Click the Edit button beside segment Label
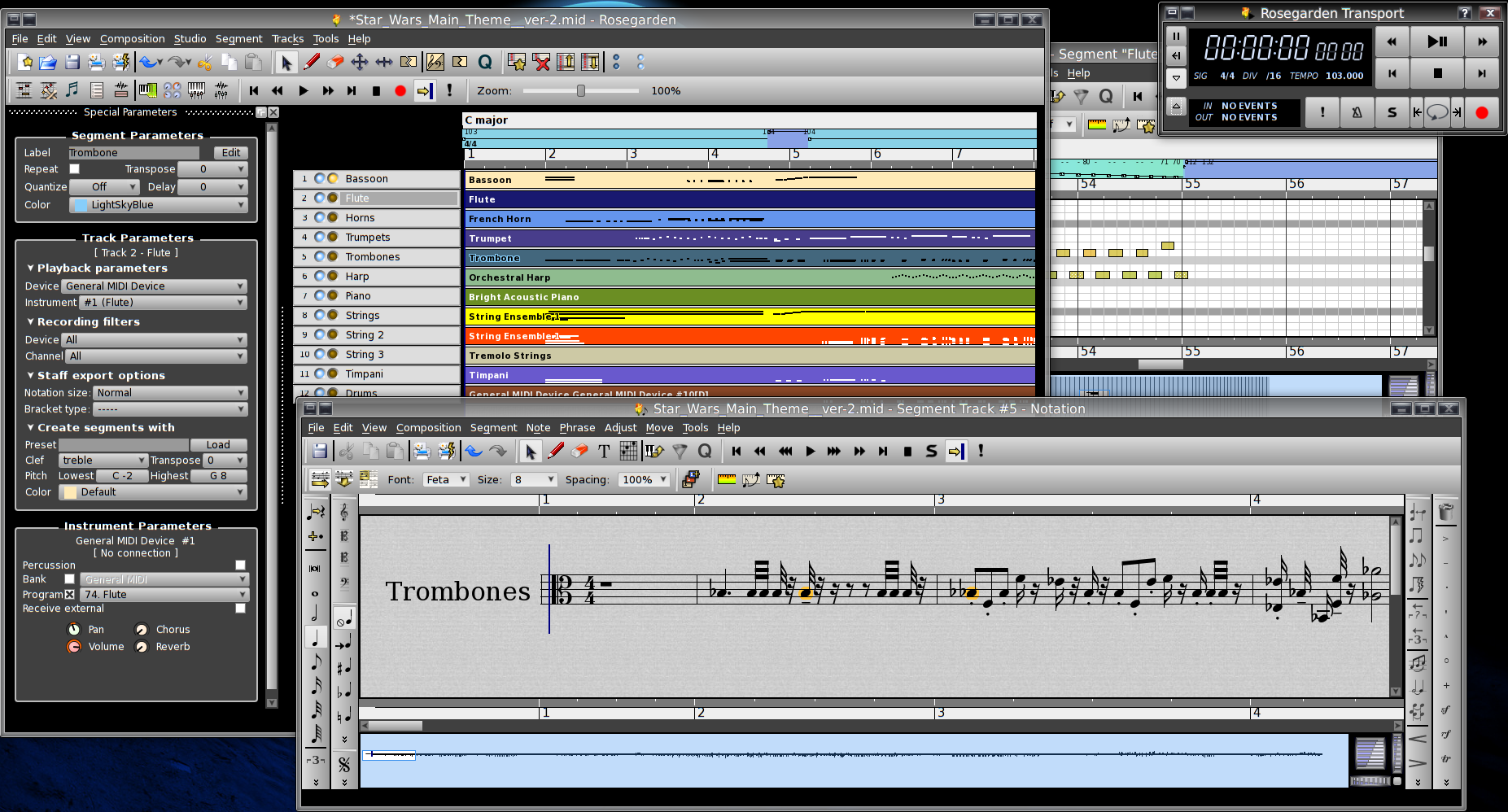 tap(231, 153)
